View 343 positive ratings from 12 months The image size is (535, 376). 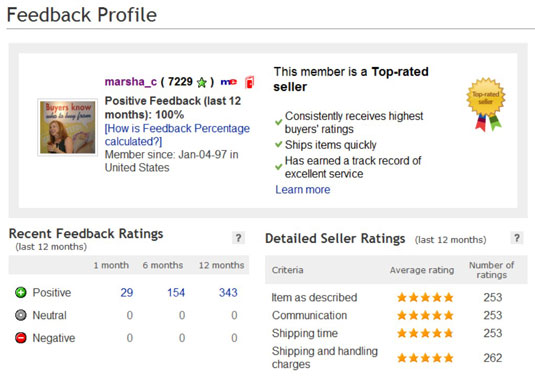228,292
